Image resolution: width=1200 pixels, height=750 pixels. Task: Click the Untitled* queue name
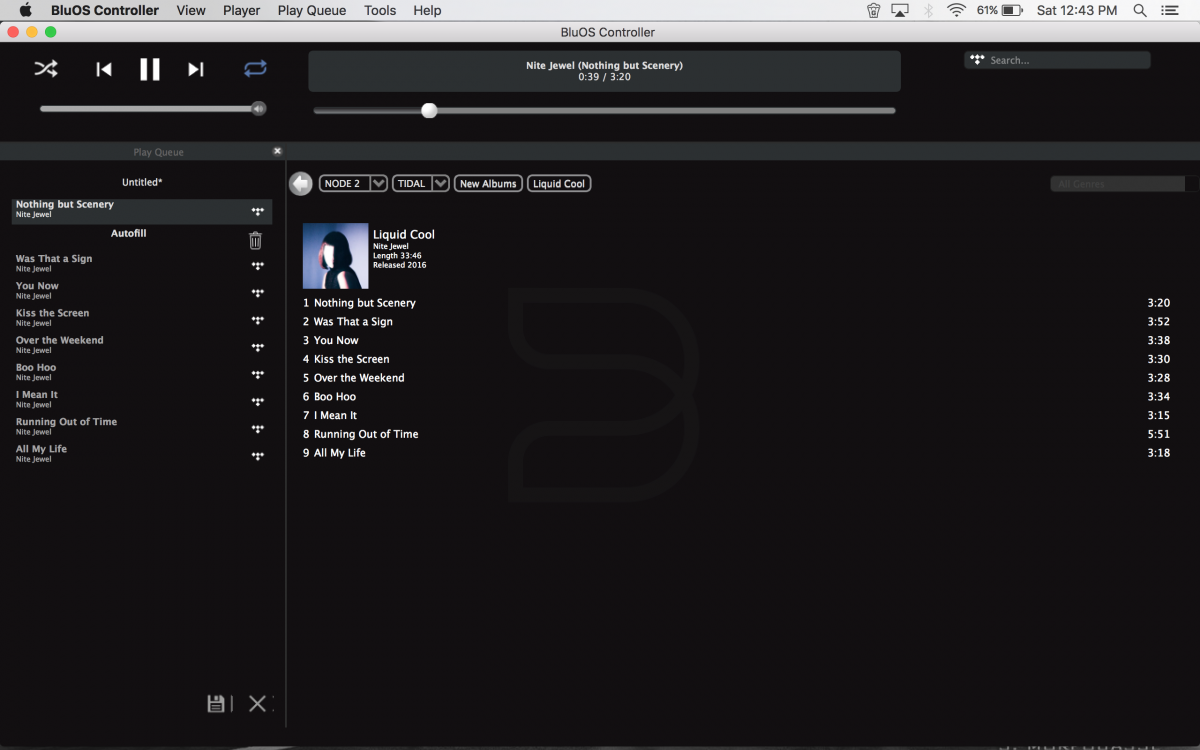point(142,182)
